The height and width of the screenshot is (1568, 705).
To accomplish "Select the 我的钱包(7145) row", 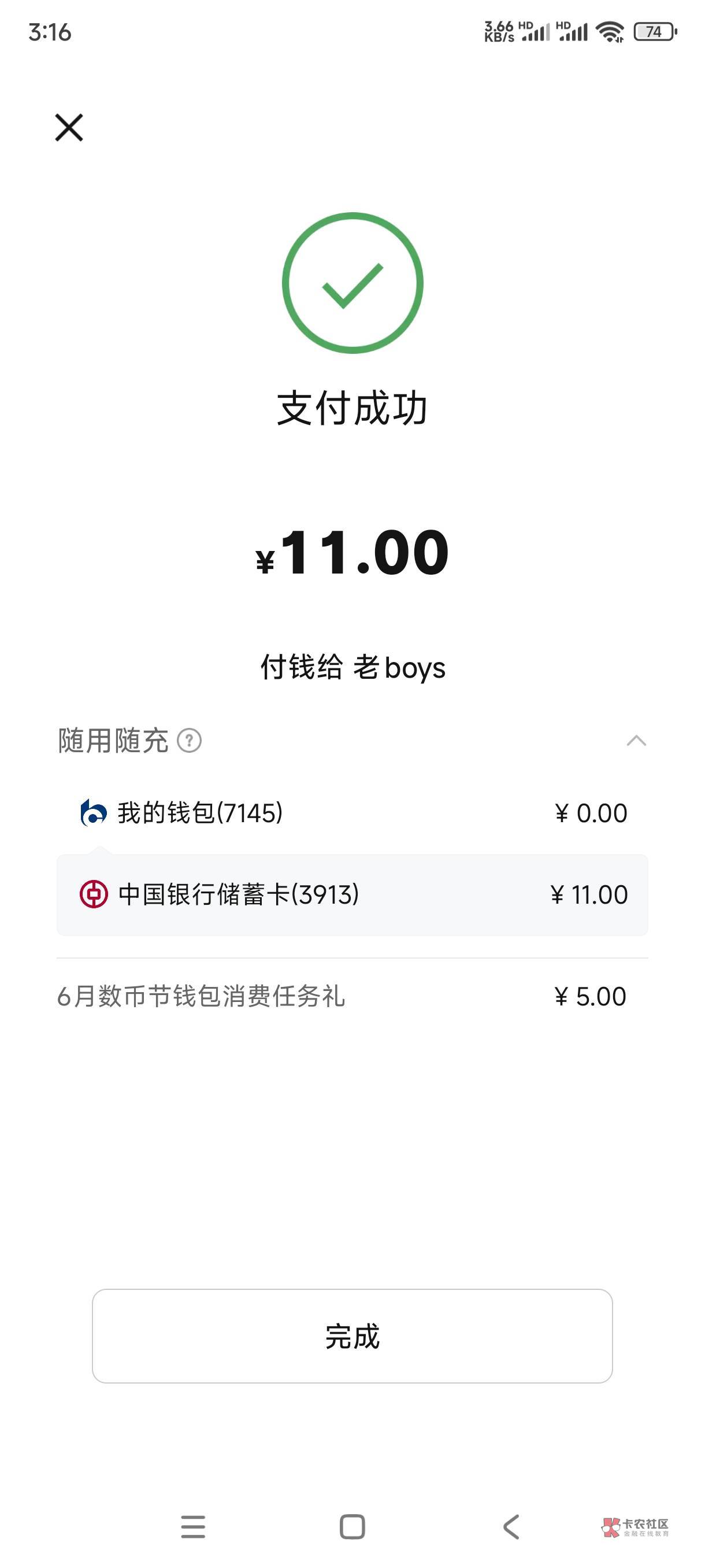I will pyautogui.click(x=352, y=812).
